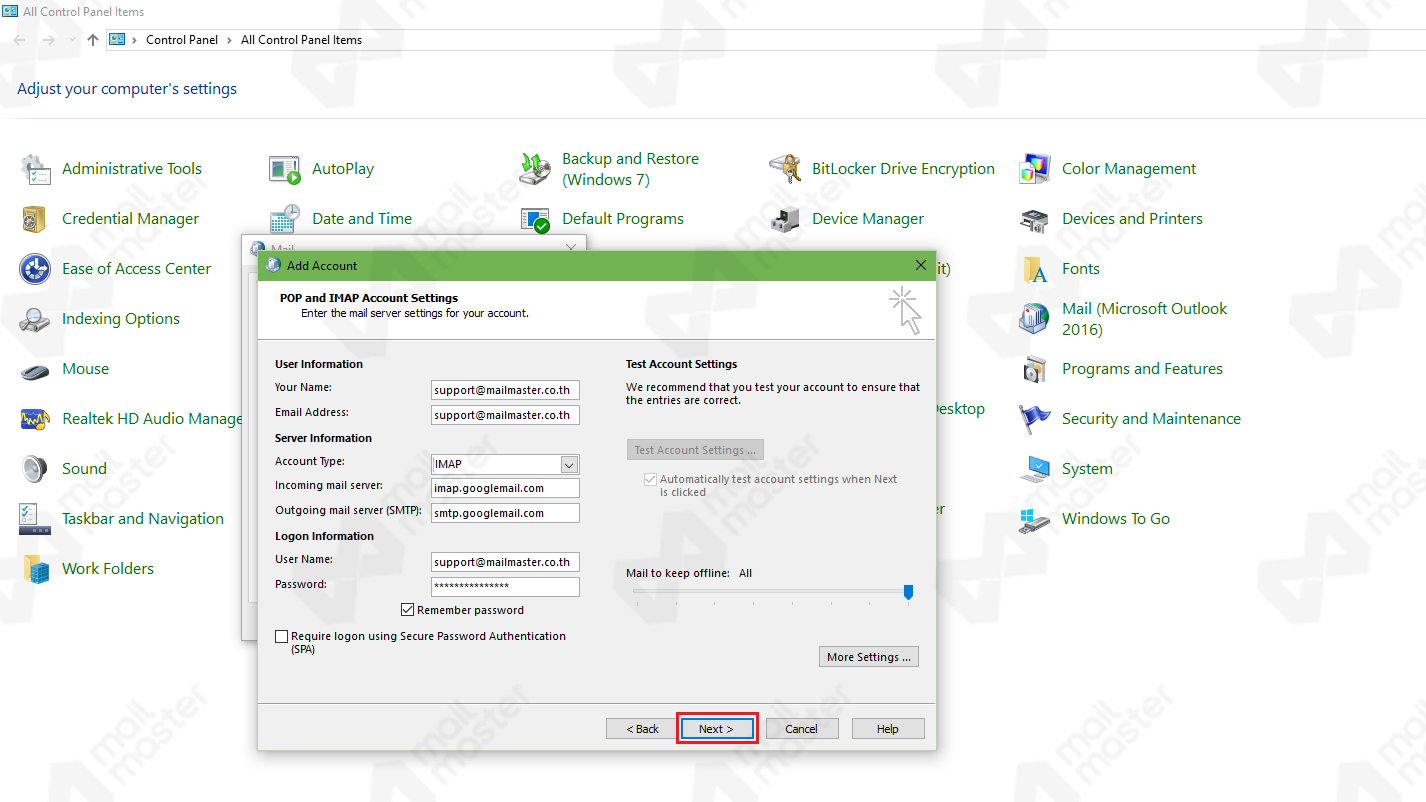This screenshot has width=1426, height=802.
Task: Select All Control Panel Items breadcrumb
Action: click(301, 40)
